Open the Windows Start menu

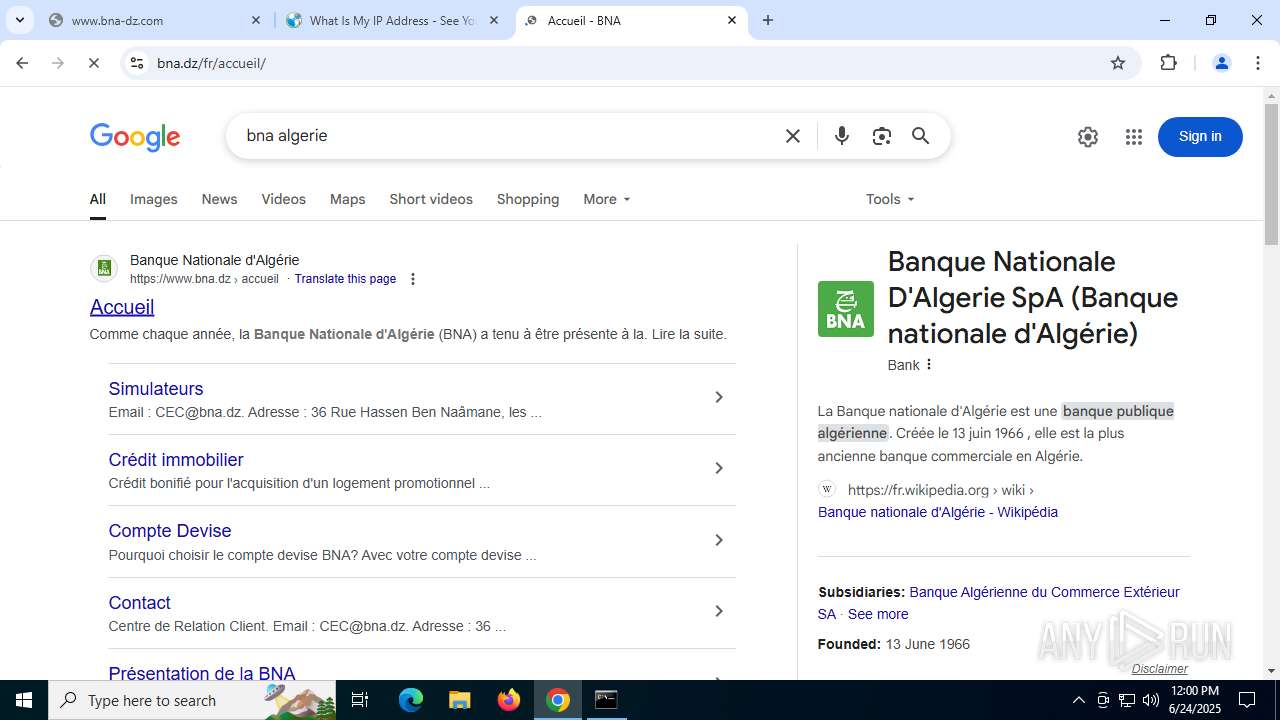(24, 700)
